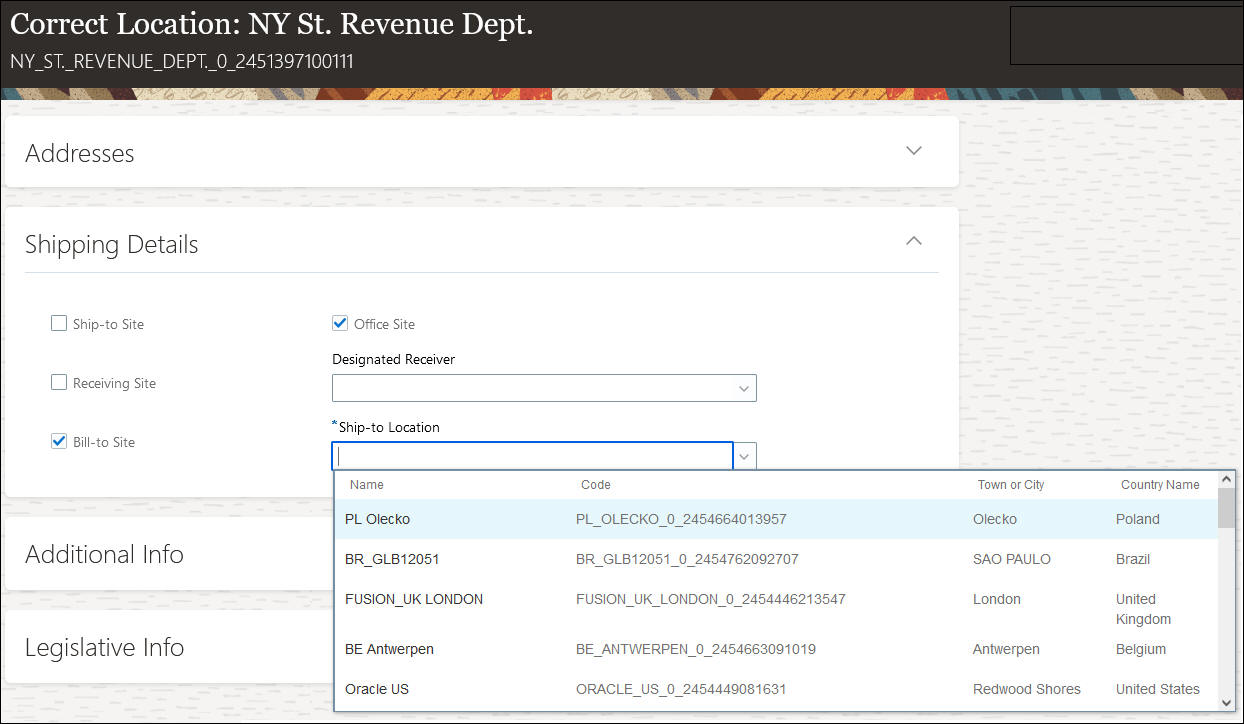
Task: Click the Ship-to Location dropdown arrow
Action: coord(744,456)
